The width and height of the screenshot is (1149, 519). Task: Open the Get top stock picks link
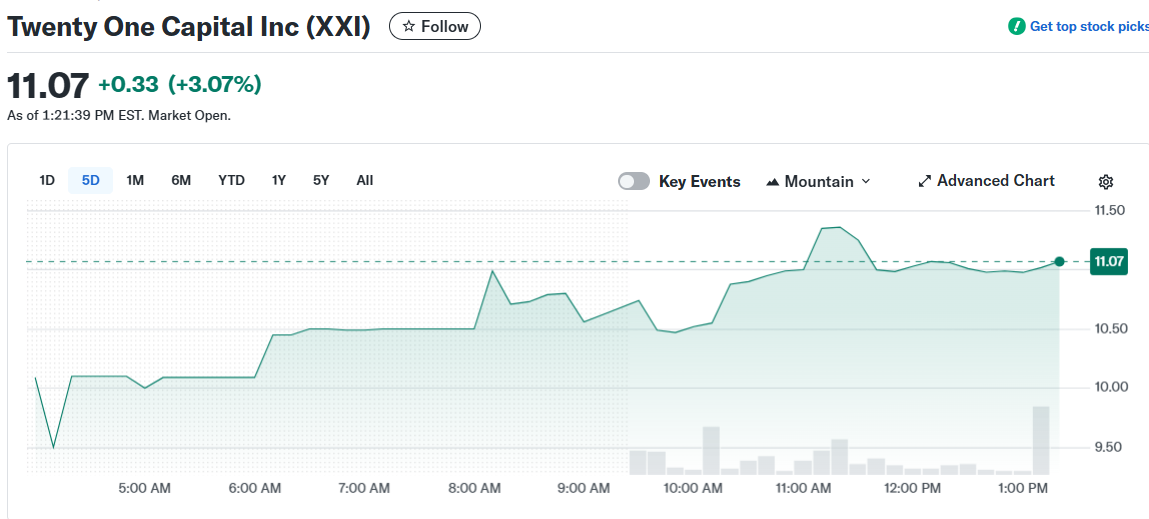pos(1088,27)
